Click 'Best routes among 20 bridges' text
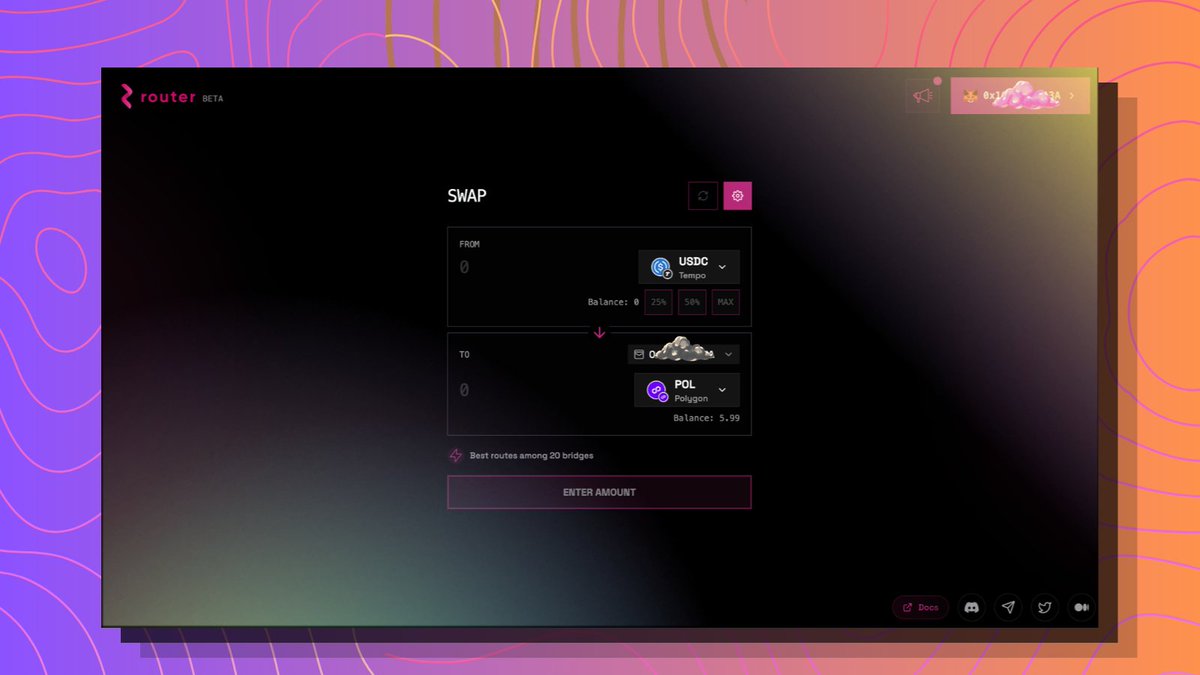 click(x=531, y=455)
